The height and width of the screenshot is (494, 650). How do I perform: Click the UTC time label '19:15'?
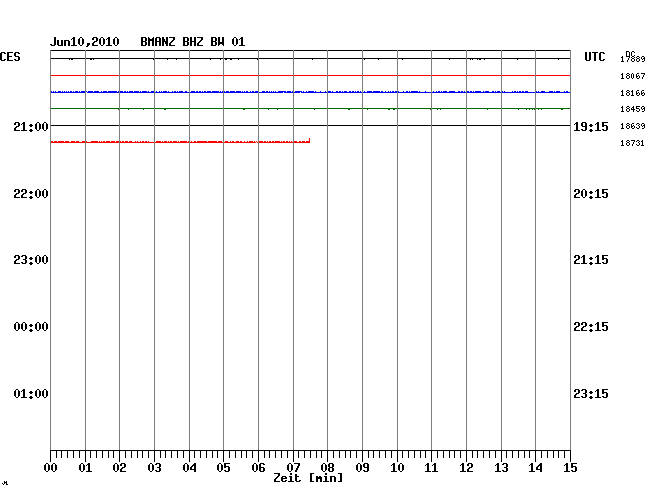tap(591, 127)
